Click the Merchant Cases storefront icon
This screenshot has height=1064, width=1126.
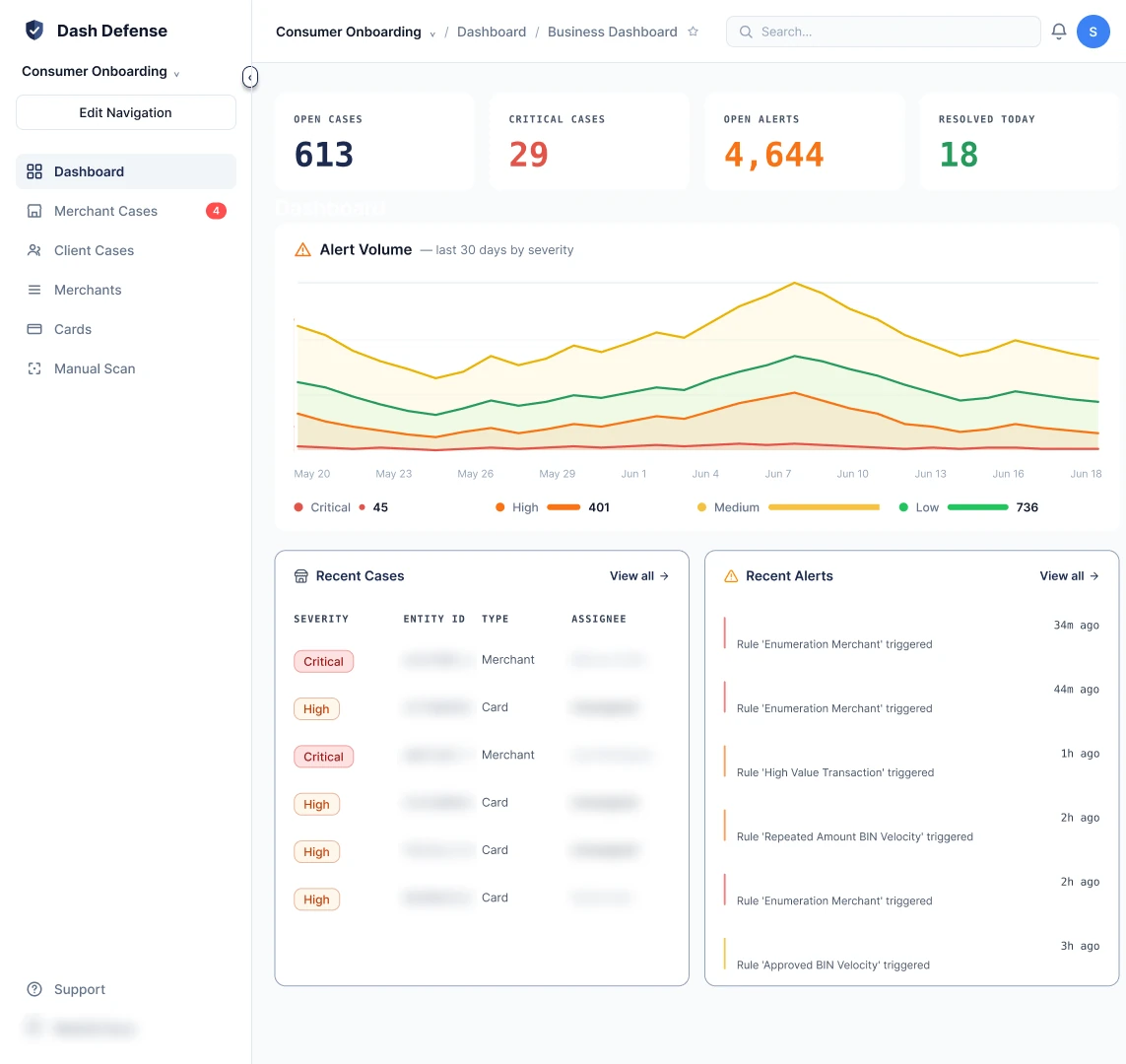click(x=34, y=211)
